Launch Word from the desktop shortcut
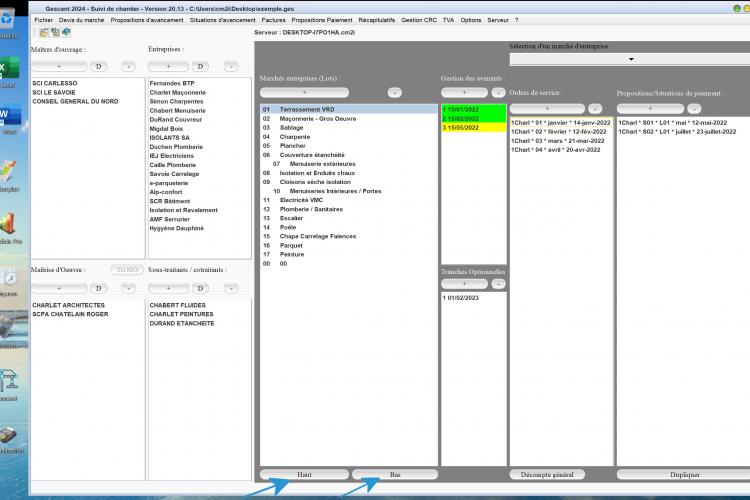Image resolution: width=750 pixels, height=500 pixels. click(x=9, y=118)
